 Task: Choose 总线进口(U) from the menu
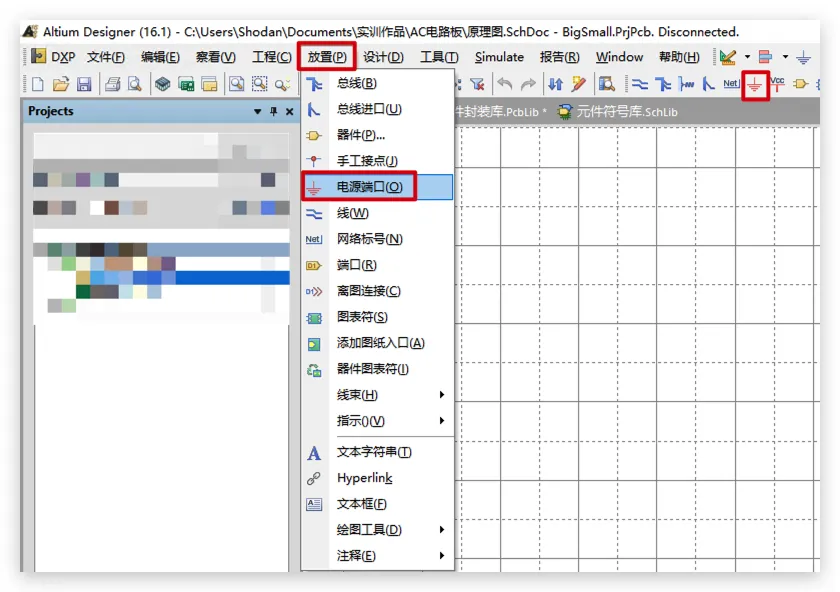click(x=378, y=109)
